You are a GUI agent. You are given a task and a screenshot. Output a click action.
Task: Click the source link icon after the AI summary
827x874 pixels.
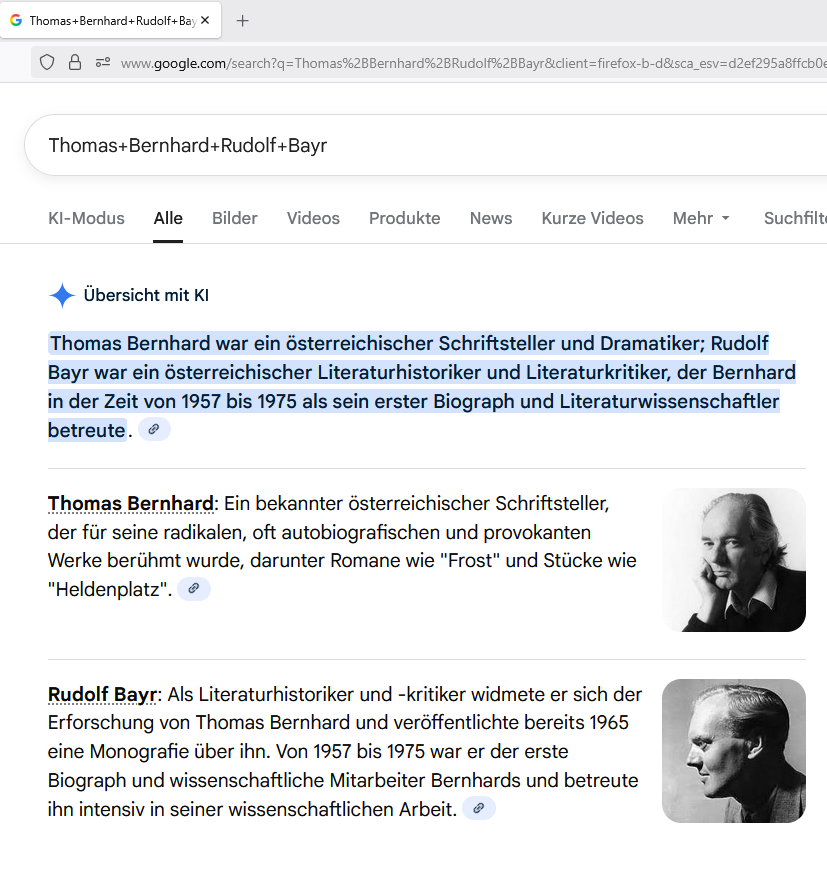click(154, 429)
